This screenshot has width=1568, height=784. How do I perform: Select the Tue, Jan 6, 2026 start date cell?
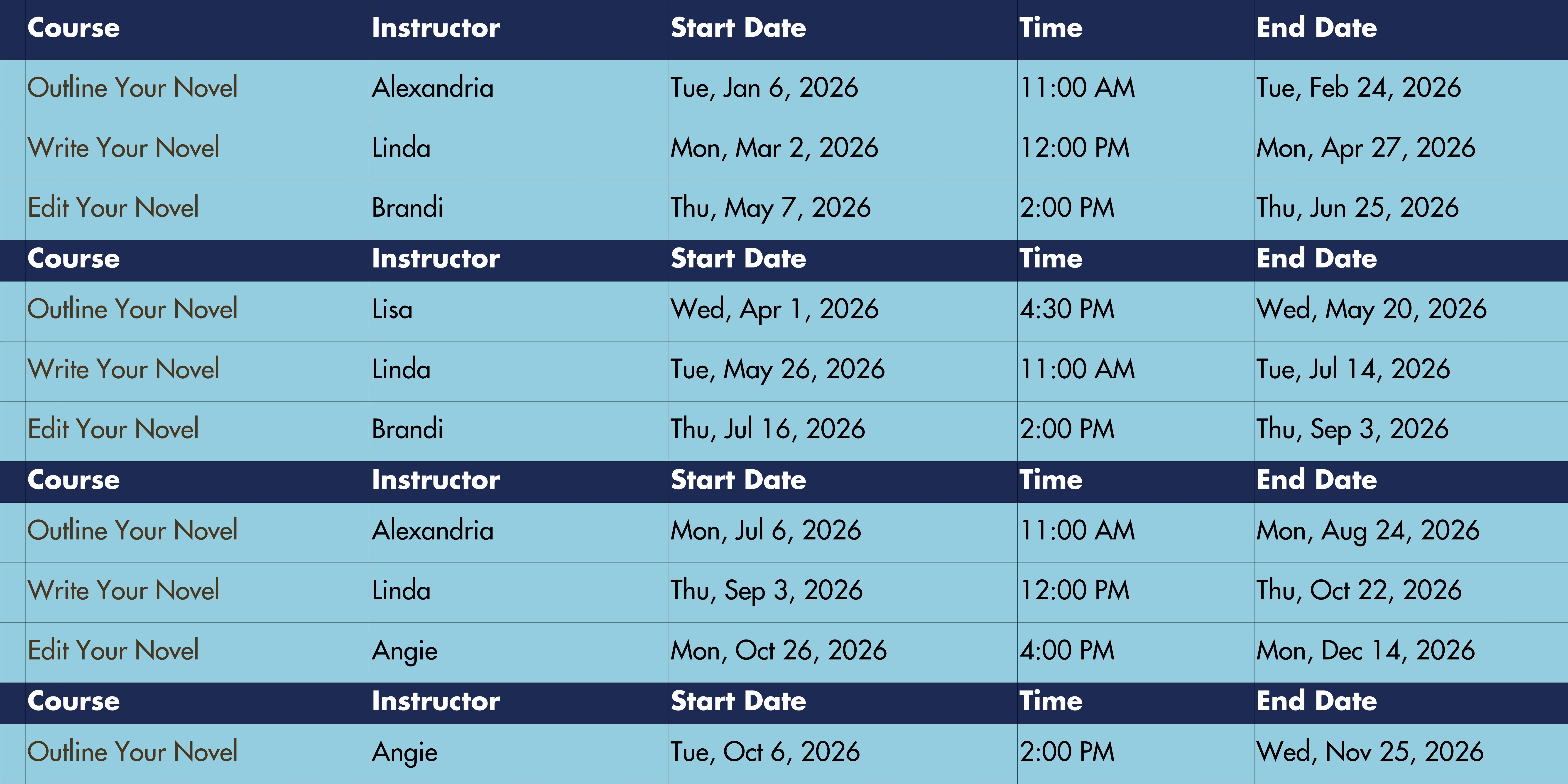pos(764,88)
